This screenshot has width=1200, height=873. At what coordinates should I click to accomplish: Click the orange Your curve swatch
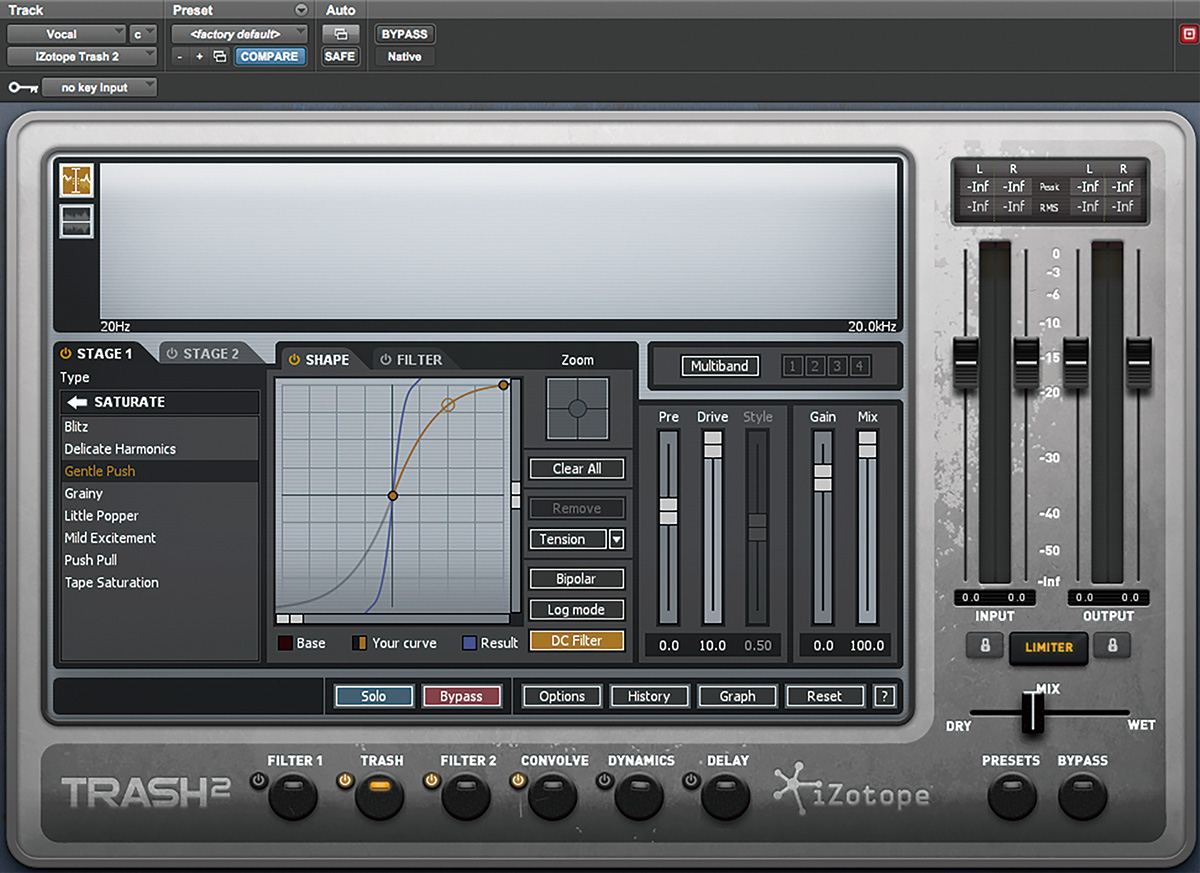click(359, 643)
